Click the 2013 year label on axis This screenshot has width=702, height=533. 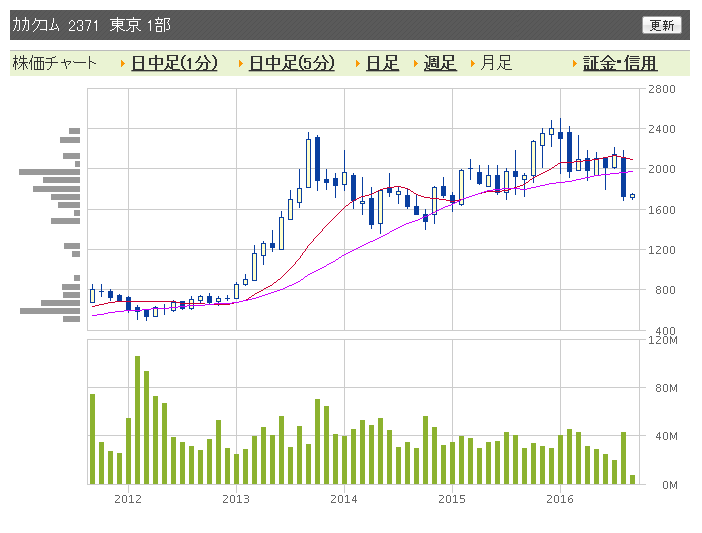tap(236, 499)
